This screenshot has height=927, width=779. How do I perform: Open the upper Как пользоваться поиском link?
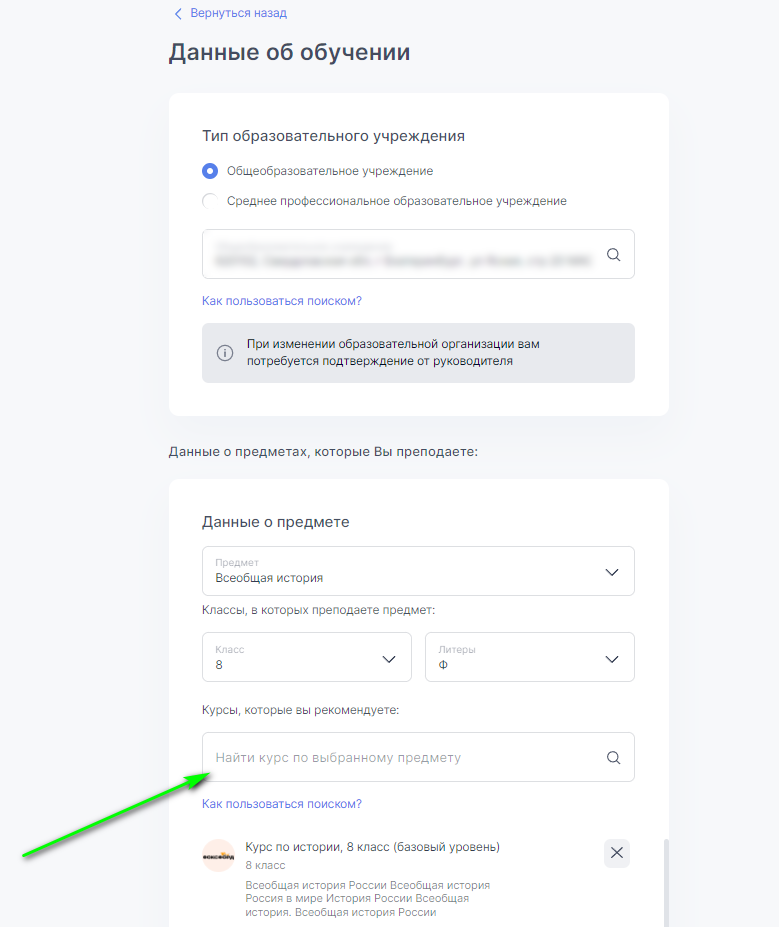tap(282, 301)
